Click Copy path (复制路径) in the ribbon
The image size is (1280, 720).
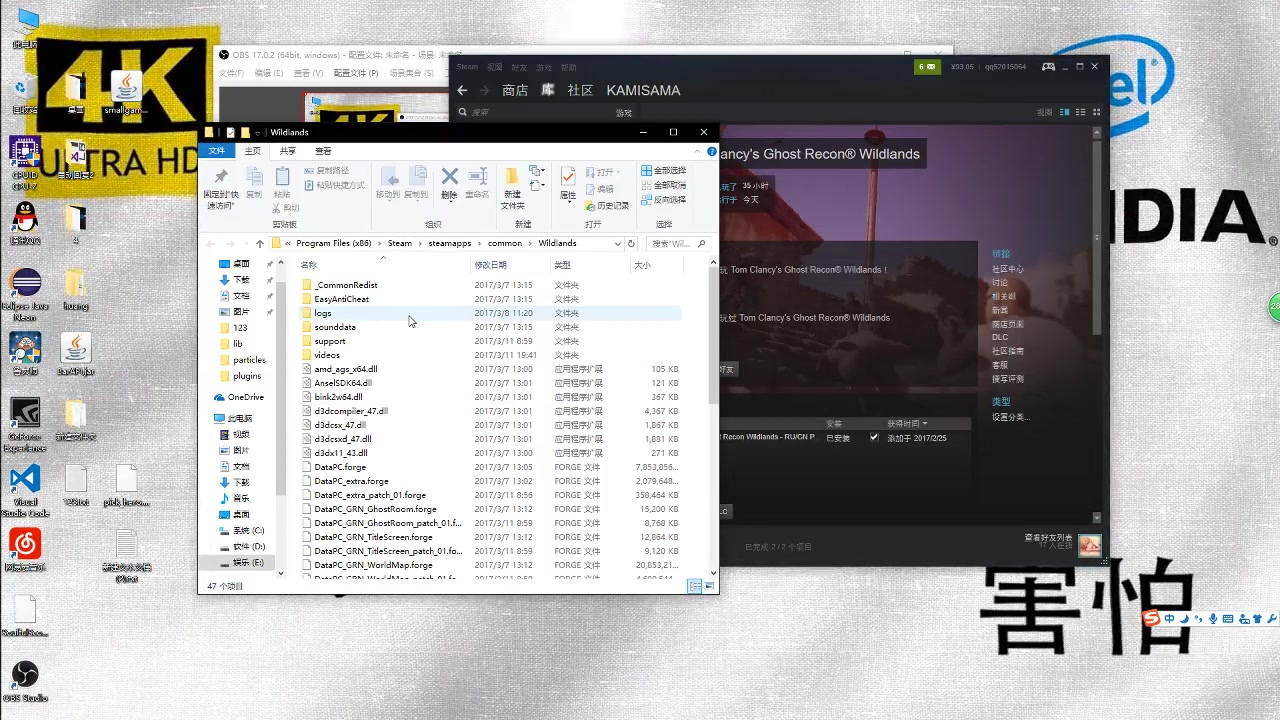click(x=326, y=171)
